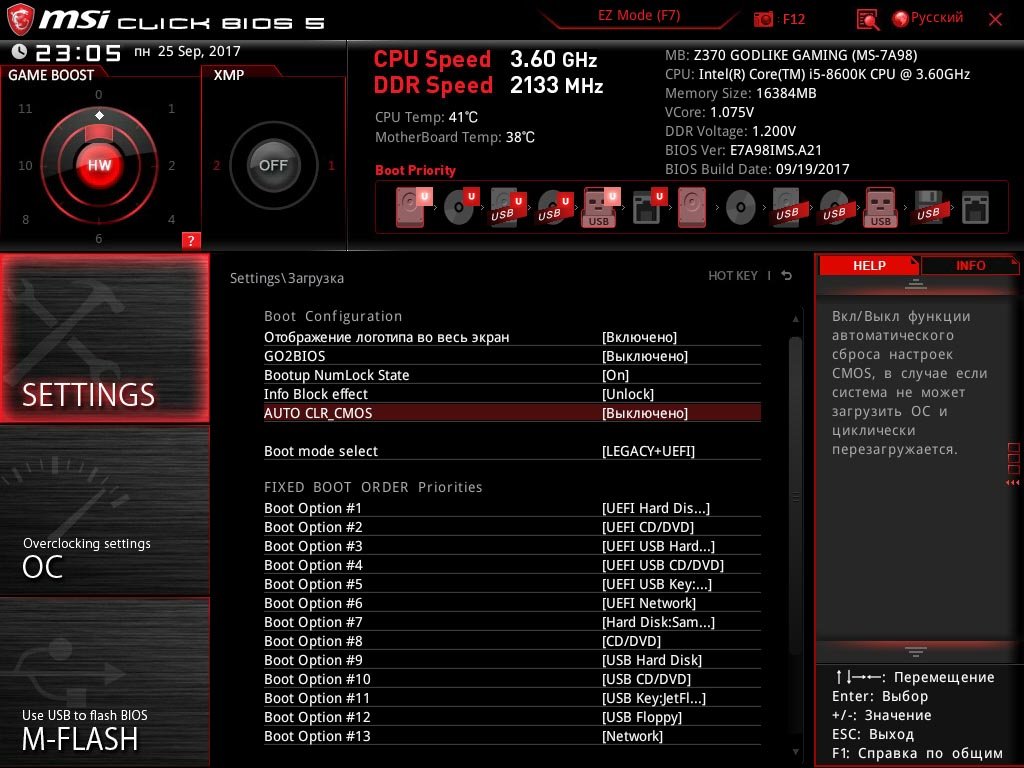Click the UEFI USB CD/DVD boot icon
The image size is (1024, 768).
pos(554,208)
